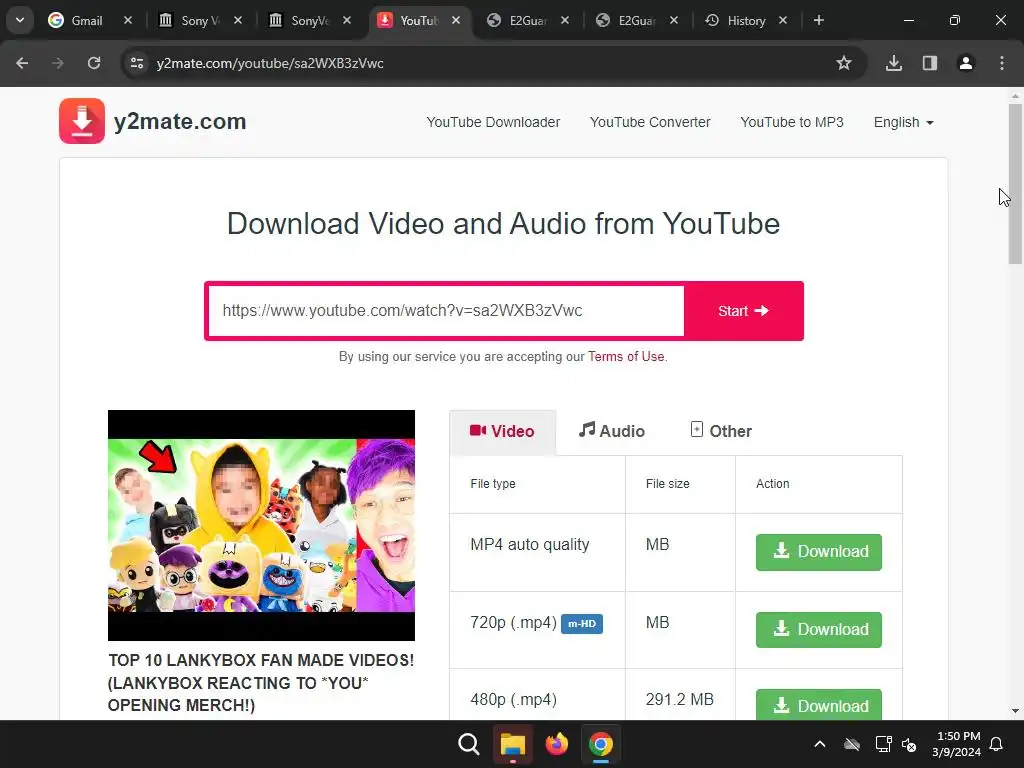The height and width of the screenshot is (768, 1024).
Task: Download the 720p (.mp4) video
Action: point(819,630)
